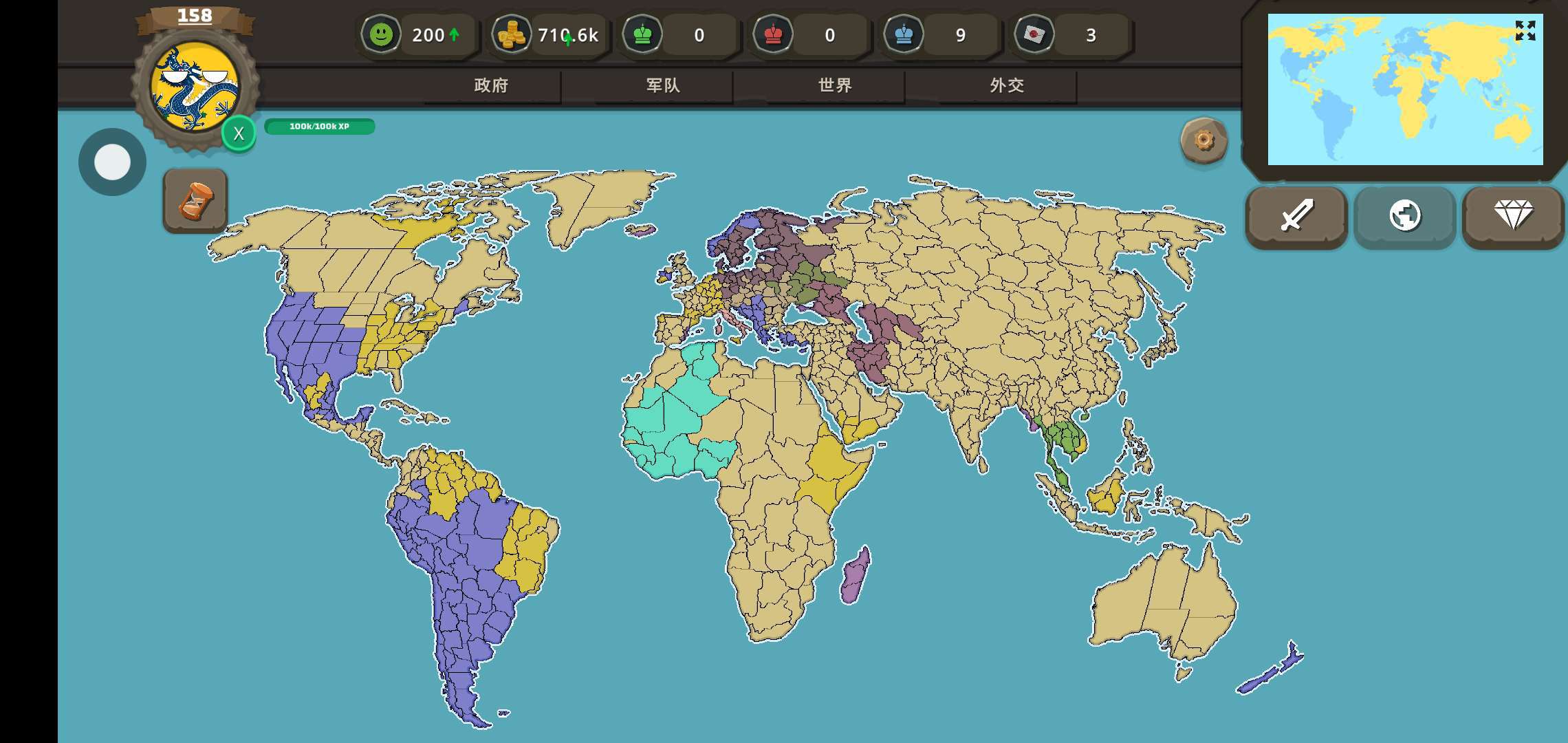
Task: Click the 100k/100k XP progress bar
Action: [319, 127]
